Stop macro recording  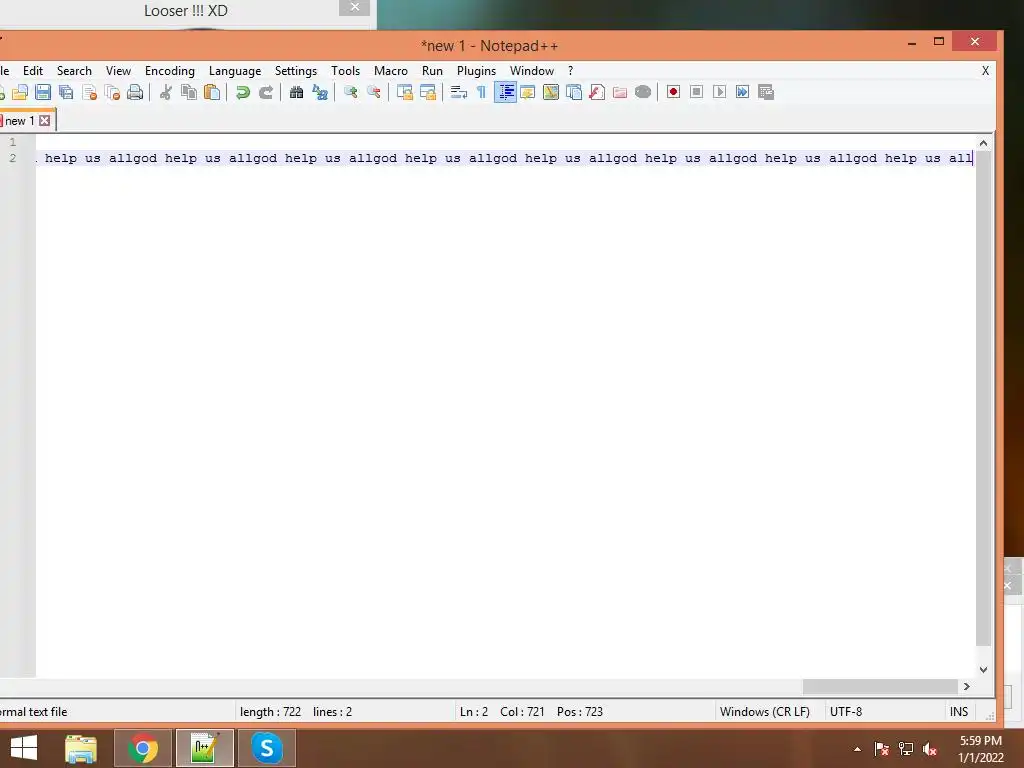click(696, 92)
